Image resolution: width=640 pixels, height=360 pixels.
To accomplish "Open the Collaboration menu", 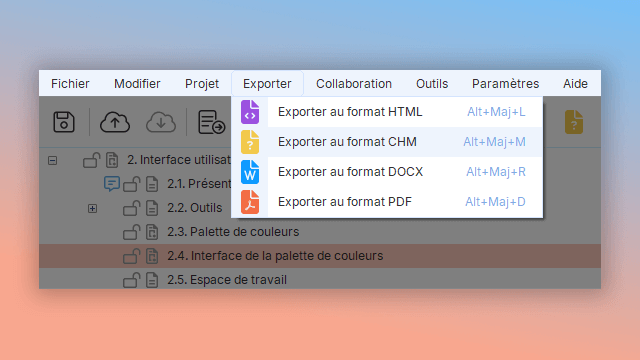I will tap(353, 84).
